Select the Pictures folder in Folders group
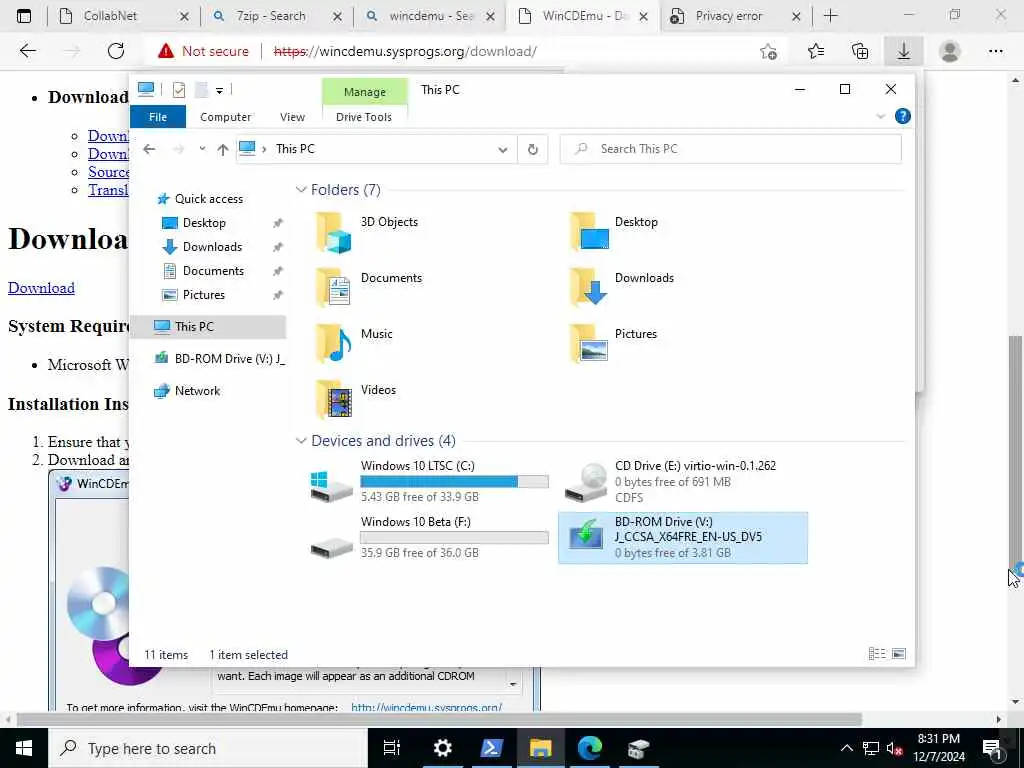The width and height of the screenshot is (1024, 768). click(x=613, y=344)
